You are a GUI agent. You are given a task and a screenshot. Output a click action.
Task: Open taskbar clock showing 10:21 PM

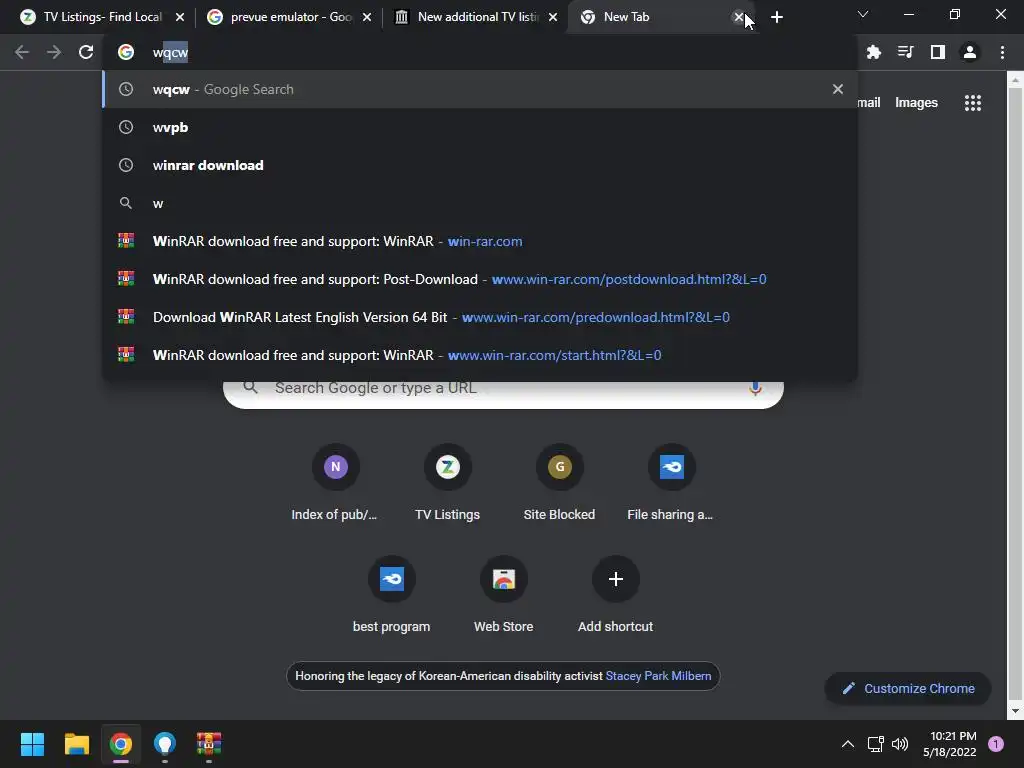tap(950, 744)
